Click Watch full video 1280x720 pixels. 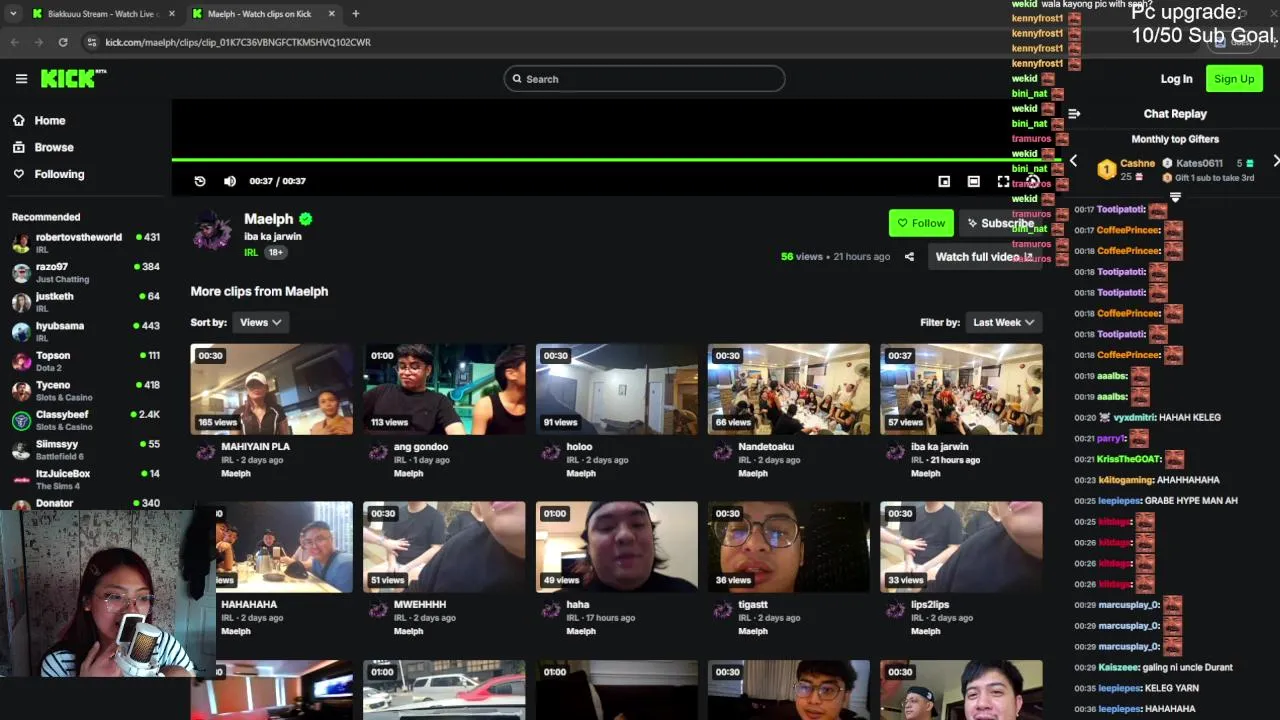[x=984, y=257]
